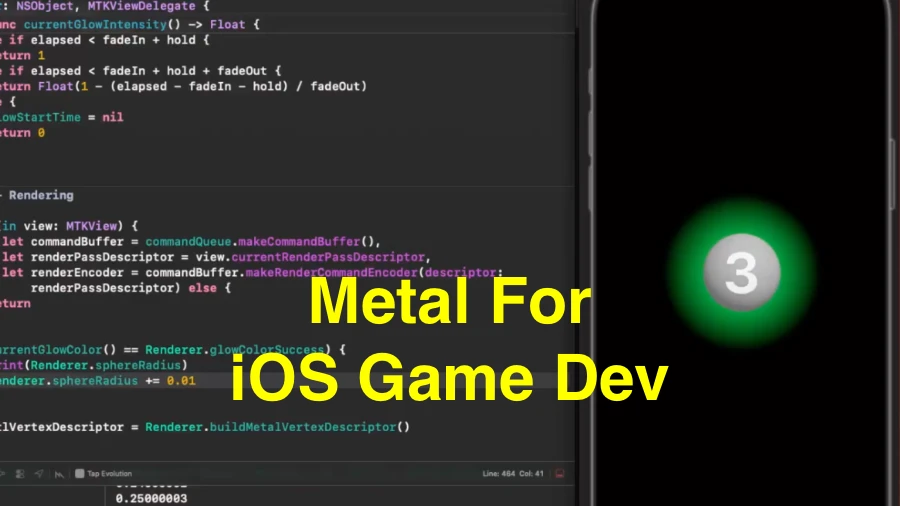The image size is (900, 506).
Task: Click the currentGlowIntensity function name
Action: tap(95, 25)
